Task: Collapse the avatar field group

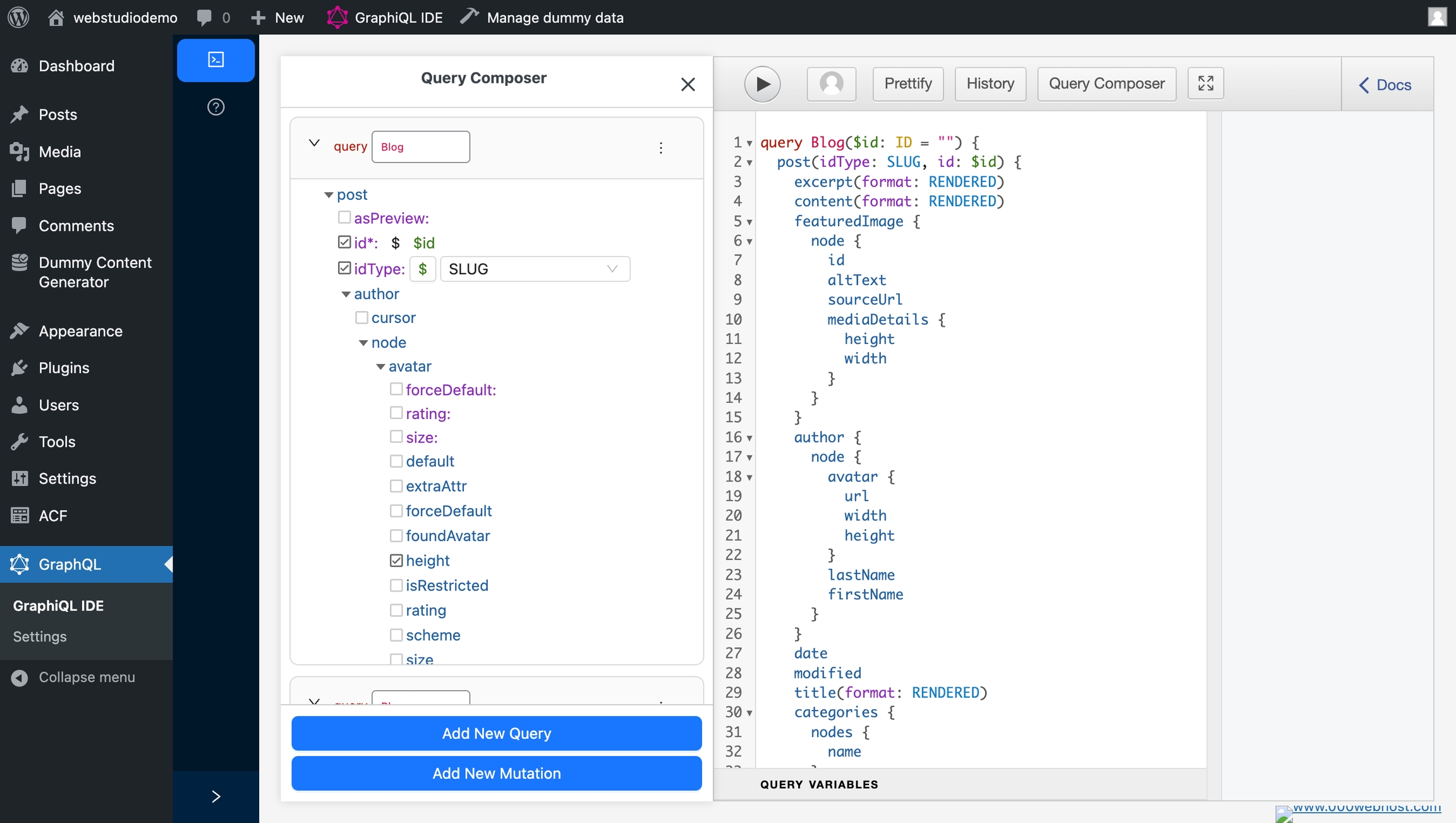Action: pyautogui.click(x=380, y=366)
